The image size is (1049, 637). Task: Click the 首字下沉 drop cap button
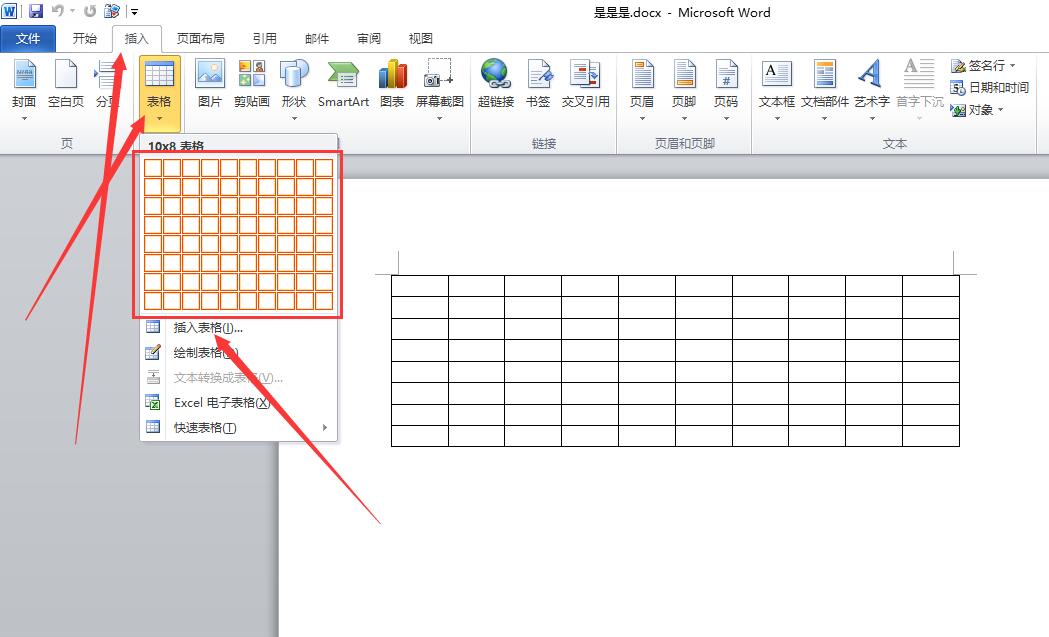920,84
